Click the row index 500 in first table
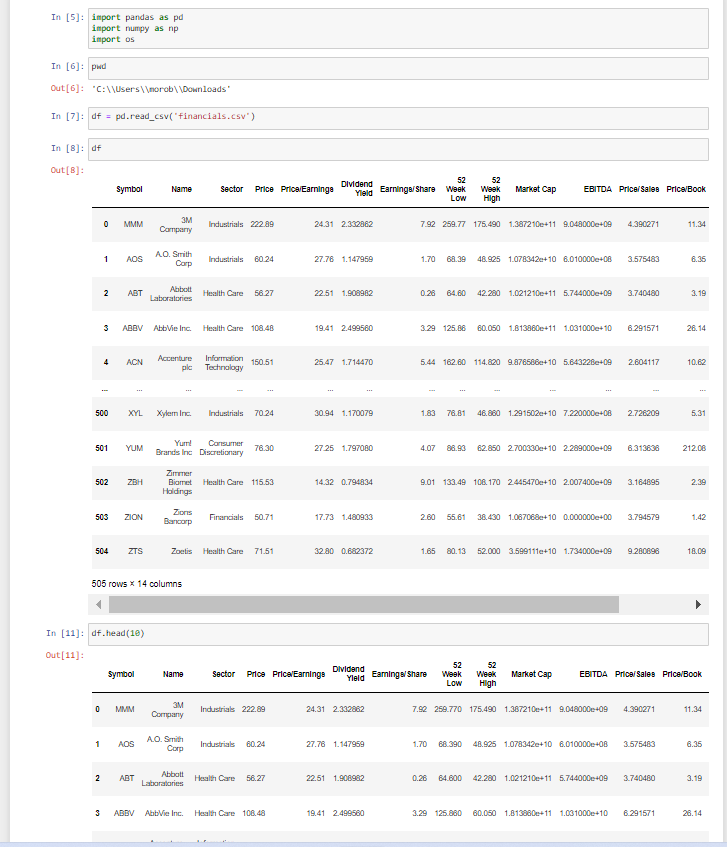 (102, 413)
